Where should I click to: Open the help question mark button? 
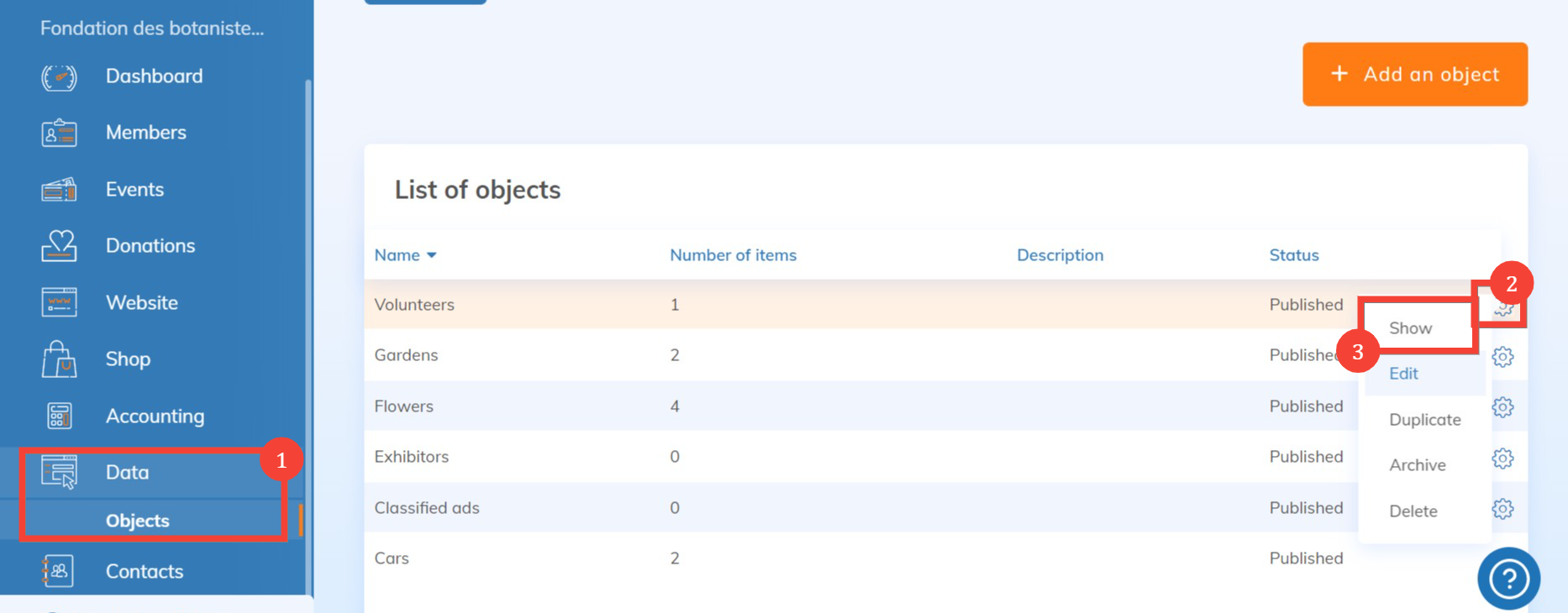click(x=1508, y=578)
